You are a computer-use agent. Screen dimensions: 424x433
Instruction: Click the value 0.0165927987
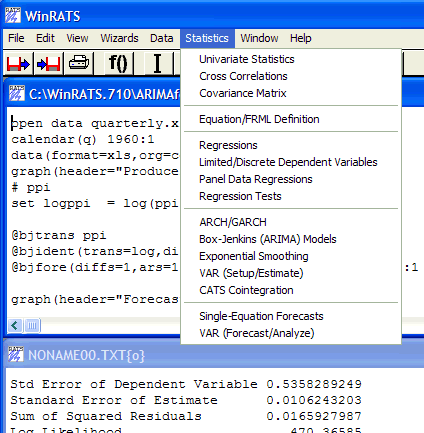coord(314,416)
